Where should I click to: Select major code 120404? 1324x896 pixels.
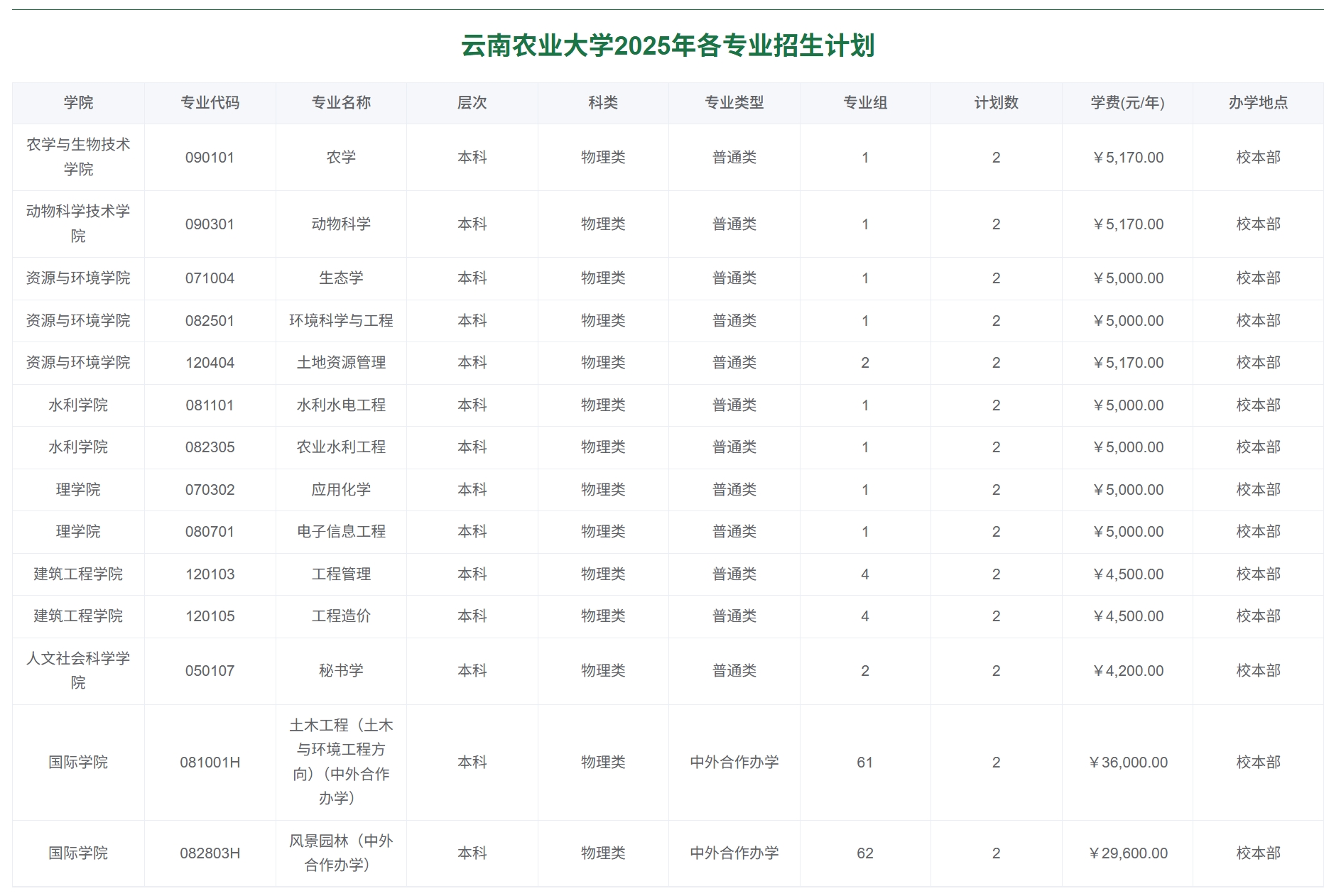coord(210,363)
